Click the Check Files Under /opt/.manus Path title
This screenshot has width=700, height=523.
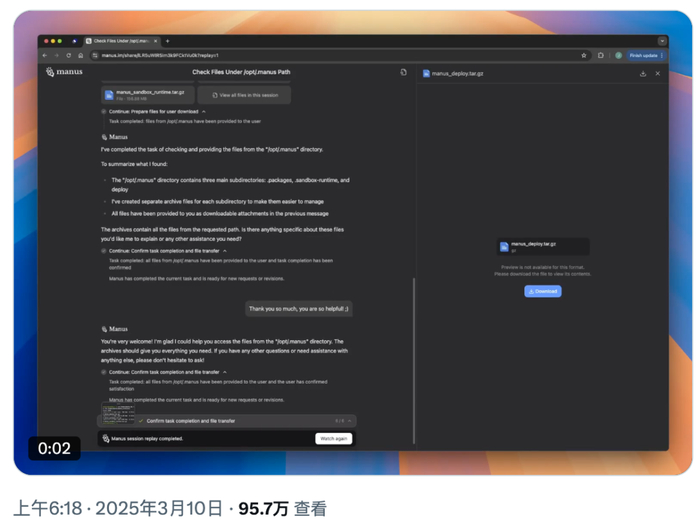click(241, 72)
